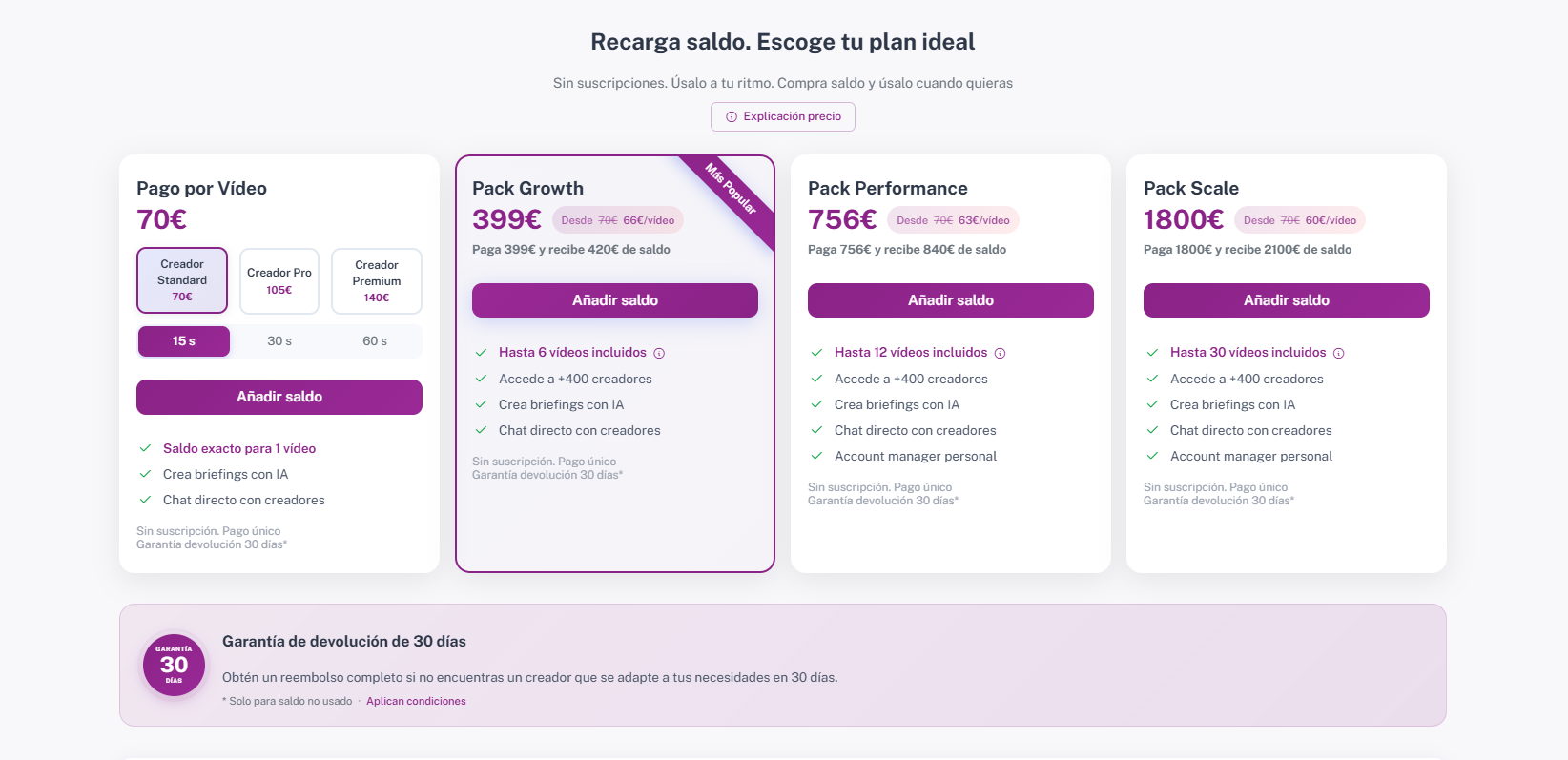Choose the Creador Pro 105€ option
The width and height of the screenshot is (1568, 760).
[279, 280]
